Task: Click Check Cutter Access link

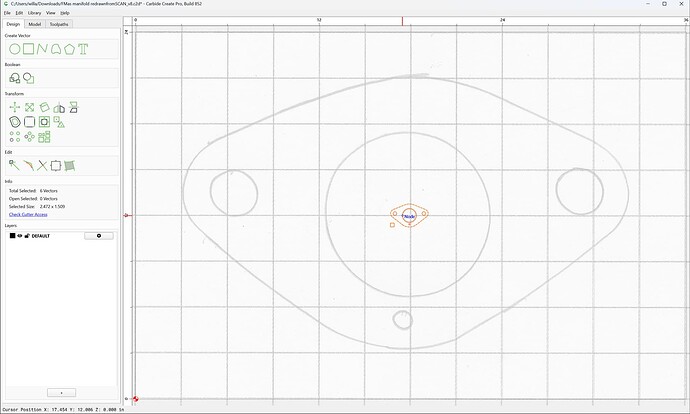Action: pos(28,214)
